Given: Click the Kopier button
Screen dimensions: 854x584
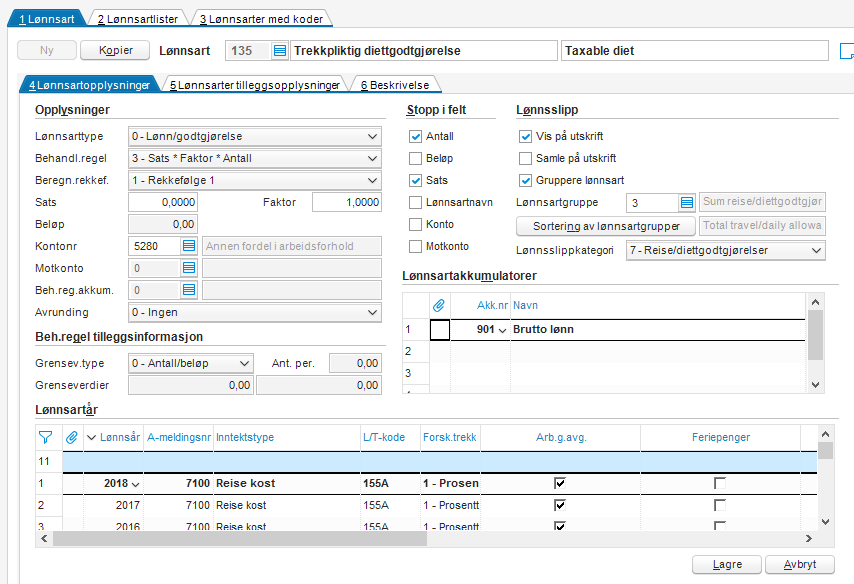Looking at the screenshot, I should pos(115,50).
